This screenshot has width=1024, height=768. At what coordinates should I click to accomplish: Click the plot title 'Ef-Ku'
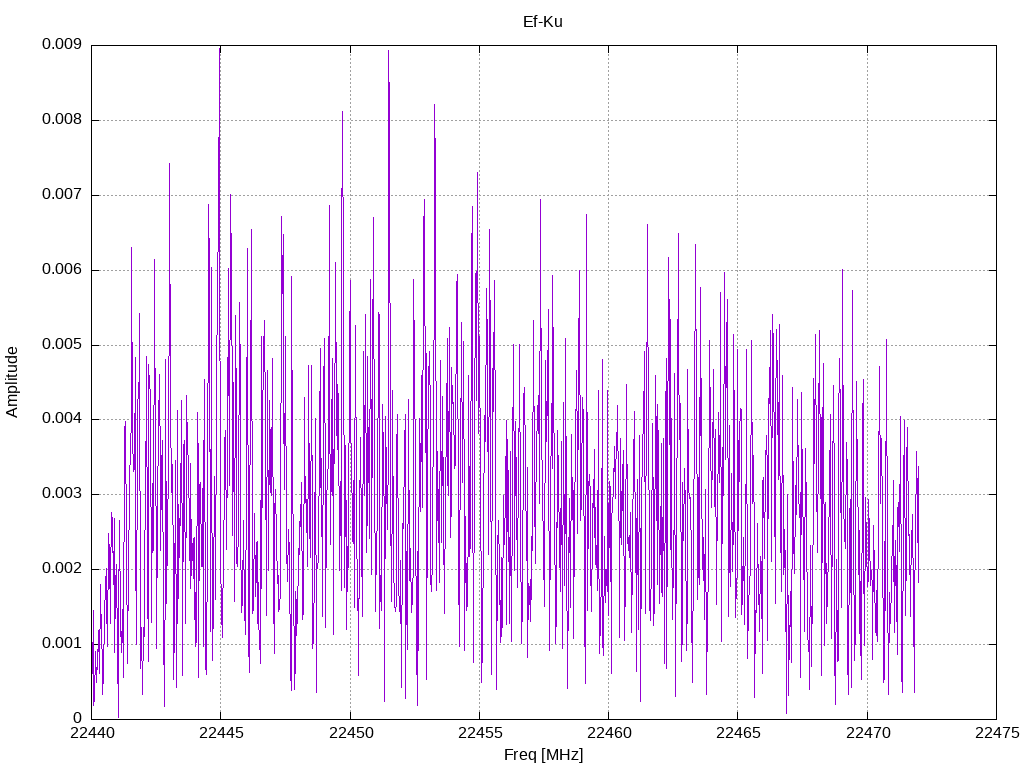pyautogui.click(x=543, y=22)
